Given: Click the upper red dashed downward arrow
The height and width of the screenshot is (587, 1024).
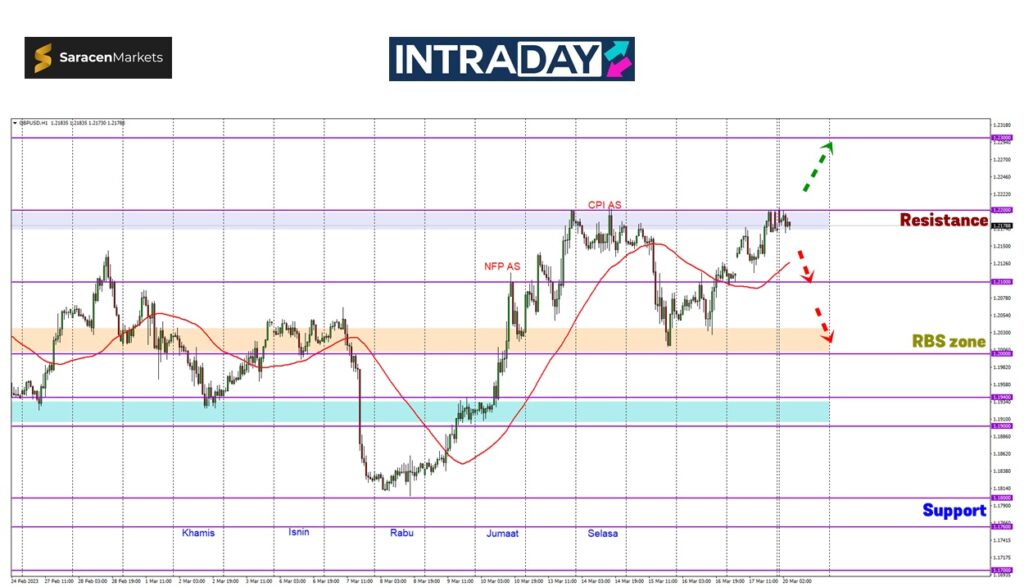Looking at the screenshot, I should click(805, 267).
